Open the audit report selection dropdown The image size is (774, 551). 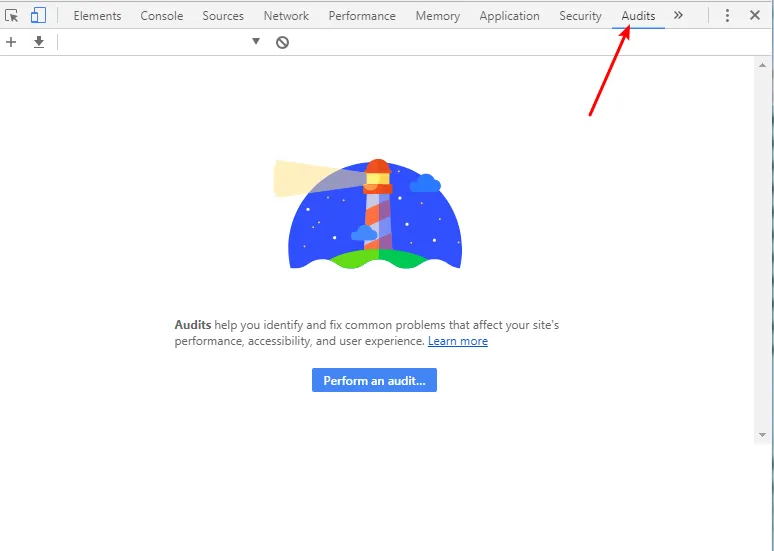(x=160, y=42)
